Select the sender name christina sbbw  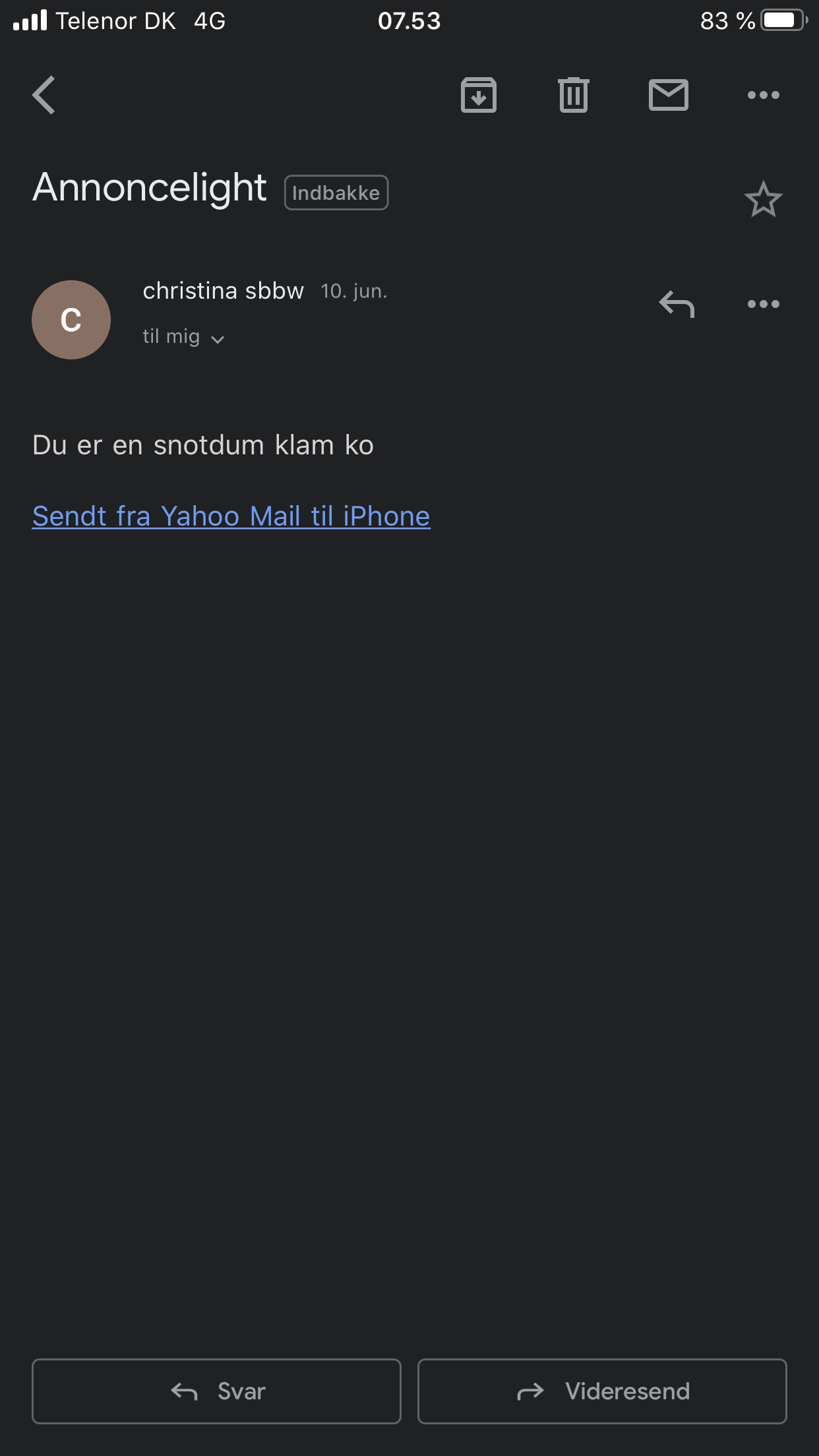(224, 291)
